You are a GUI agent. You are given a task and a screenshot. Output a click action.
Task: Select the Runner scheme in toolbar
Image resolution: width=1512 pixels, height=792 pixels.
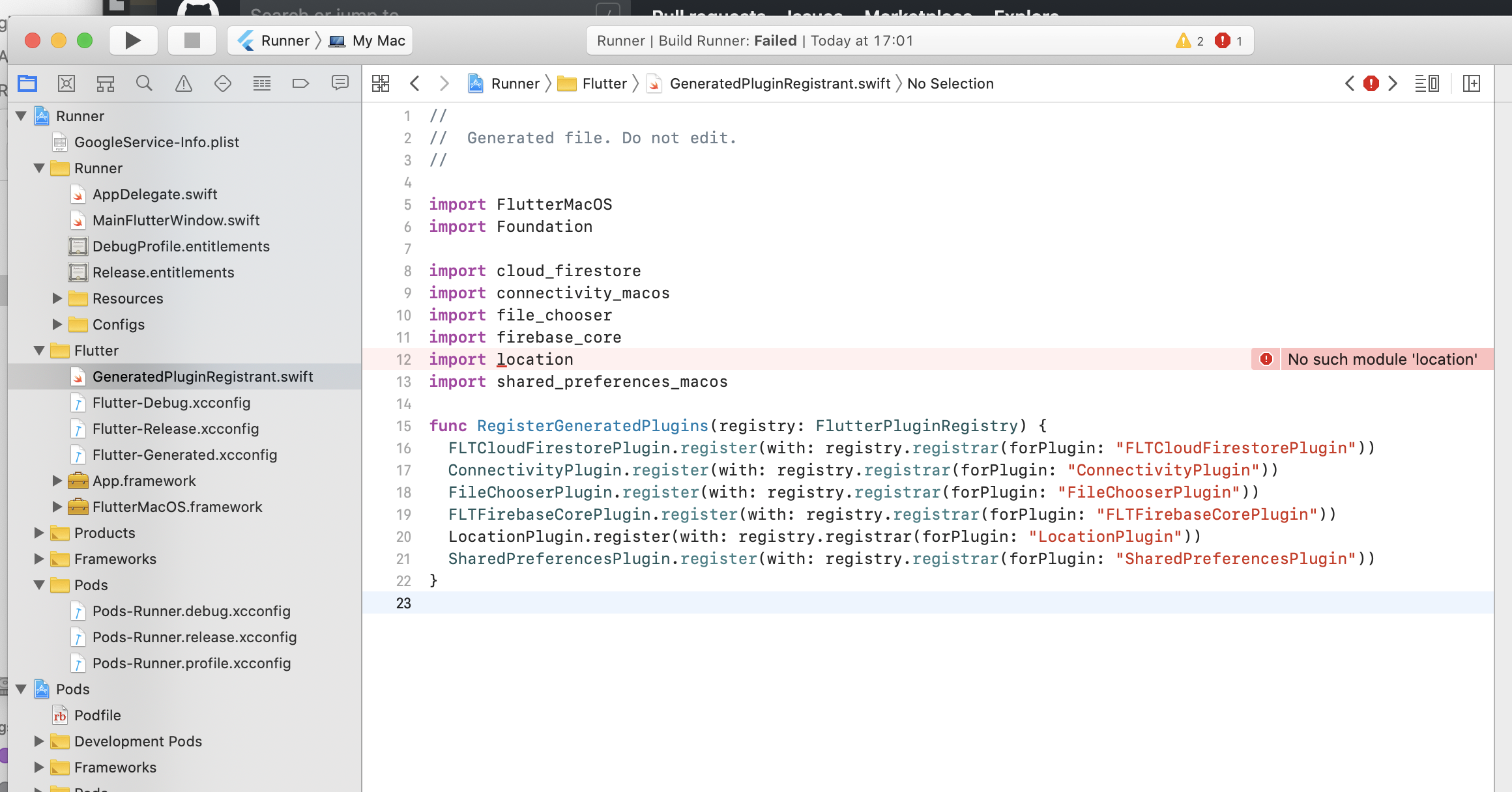point(274,40)
